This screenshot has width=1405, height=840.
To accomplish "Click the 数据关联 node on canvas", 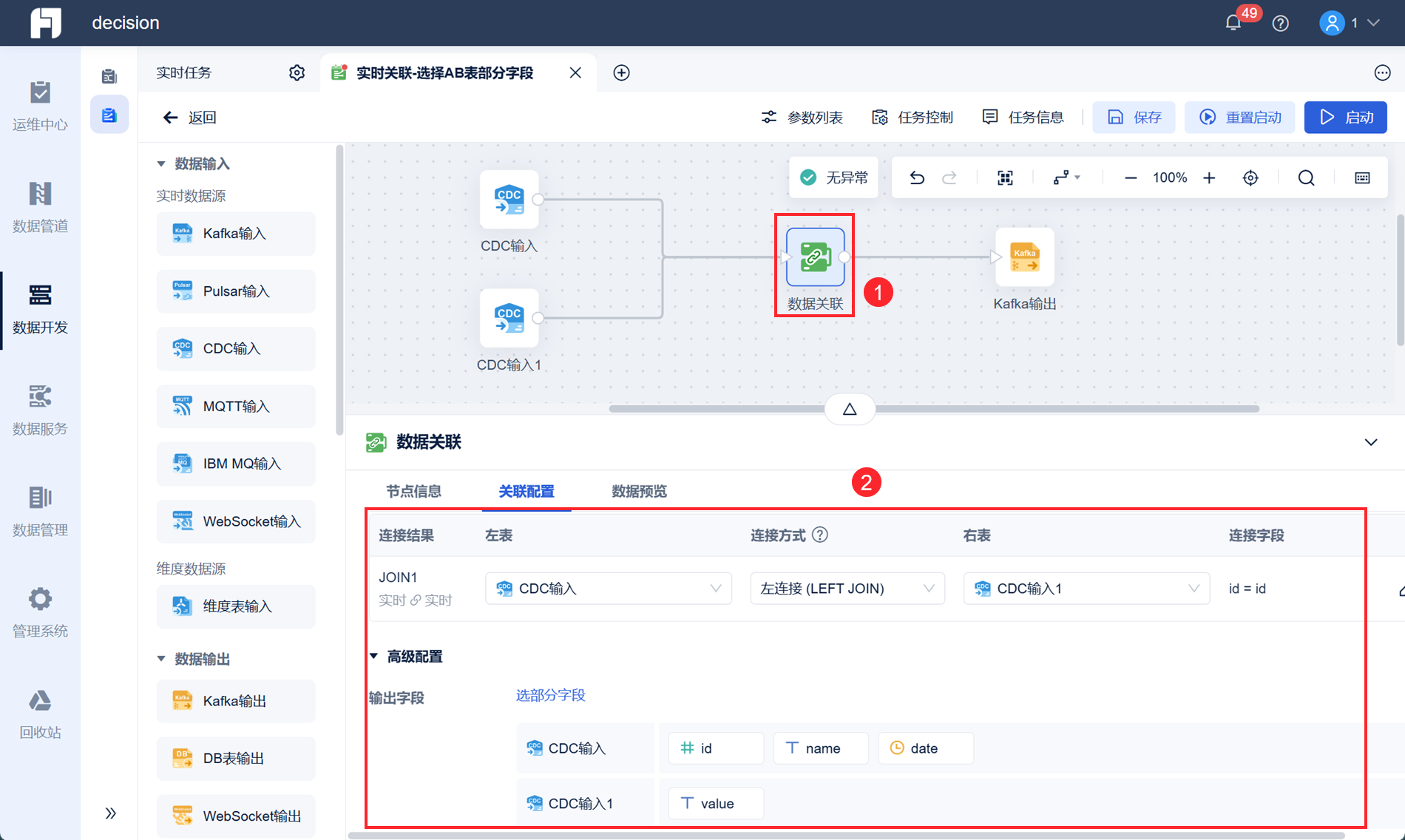I will pyautogui.click(x=815, y=257).
